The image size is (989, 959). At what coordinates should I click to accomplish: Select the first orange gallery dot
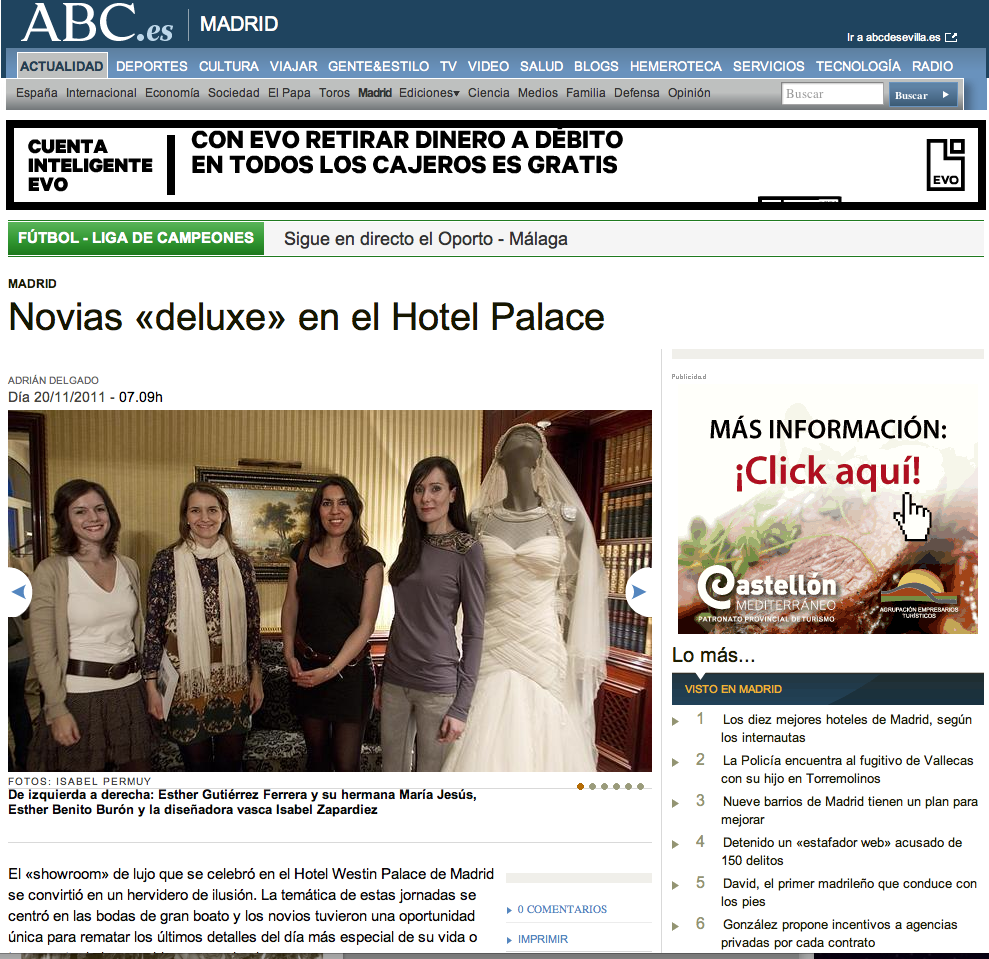click(580, 786)
